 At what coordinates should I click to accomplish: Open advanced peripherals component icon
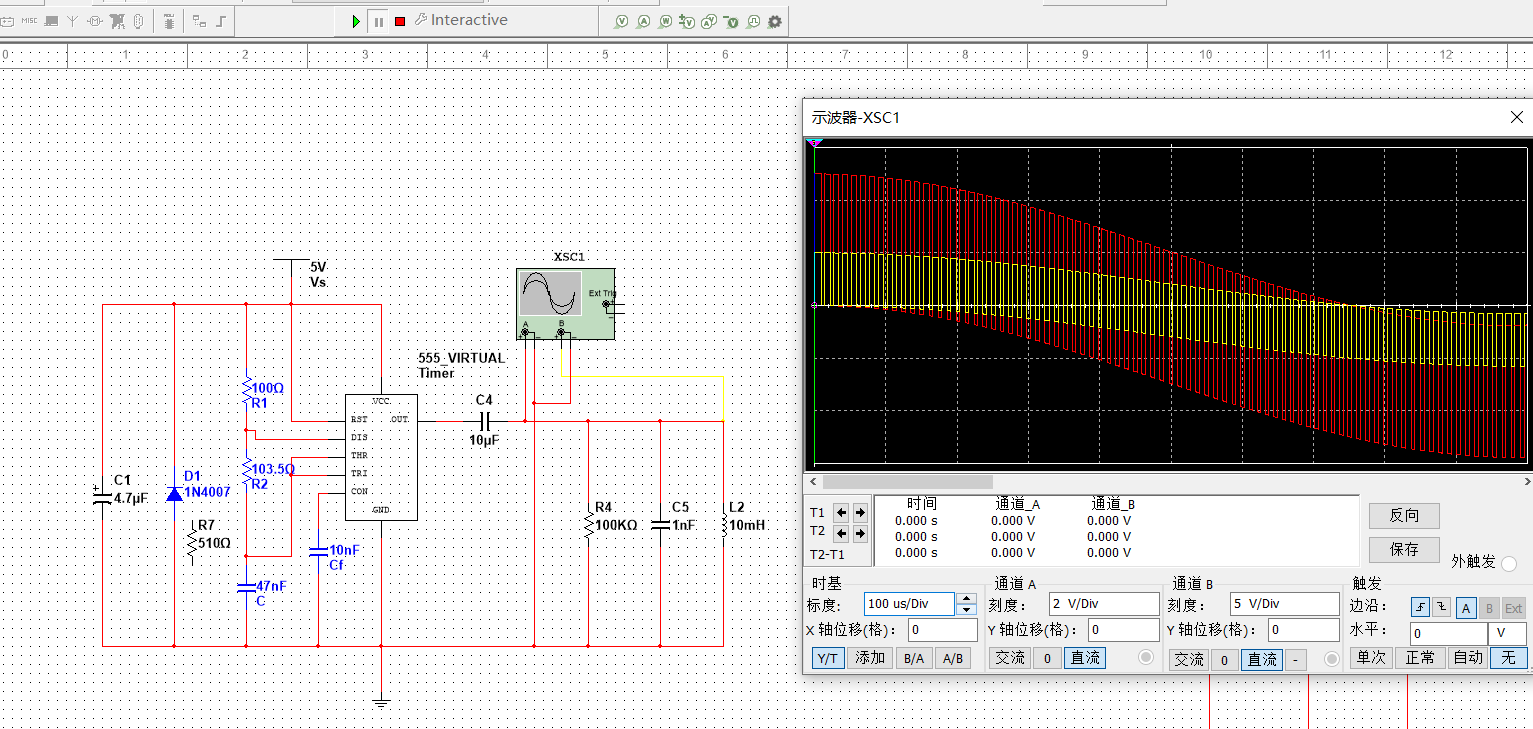pyautogui.click(x=51, y=21)
